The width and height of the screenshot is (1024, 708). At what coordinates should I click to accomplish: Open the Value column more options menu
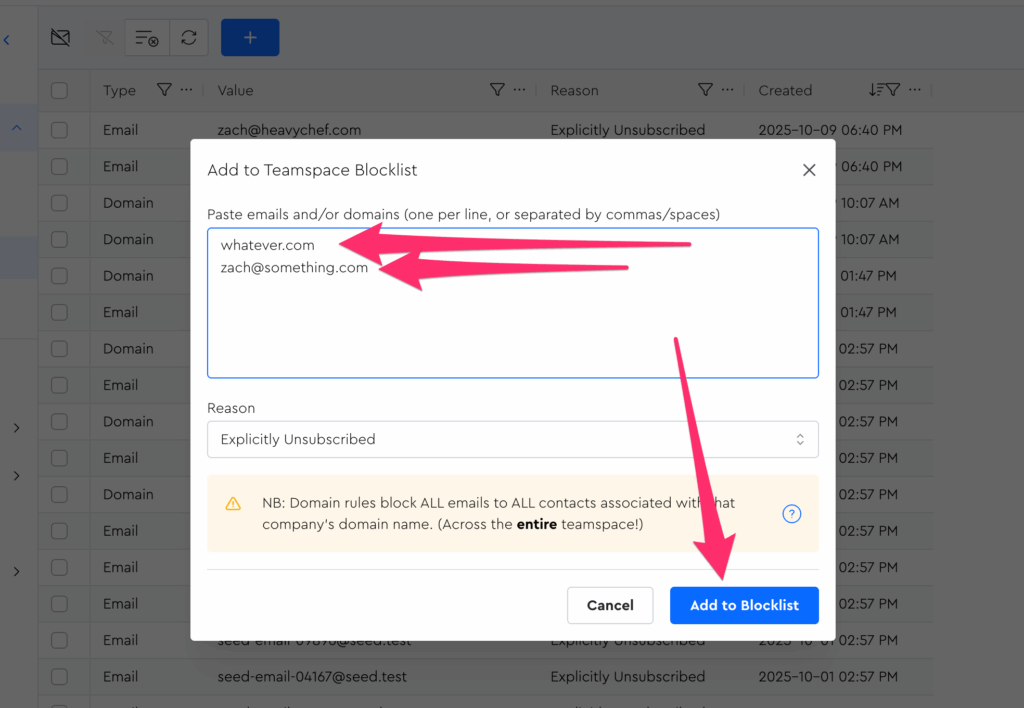[519, 90]
